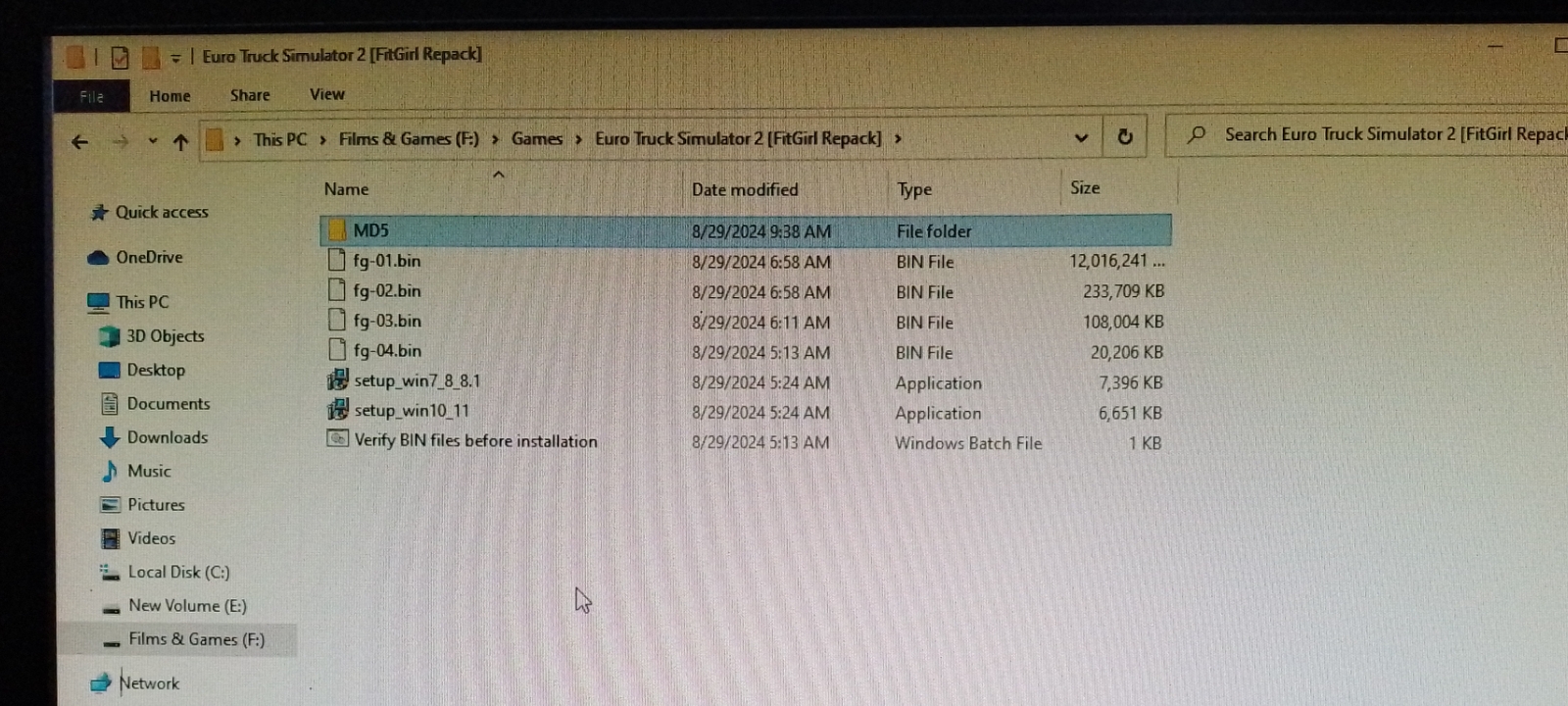Open the address bar history dropdown
This screenshot has height=706, width=1568.
[x=1081, y=137]
